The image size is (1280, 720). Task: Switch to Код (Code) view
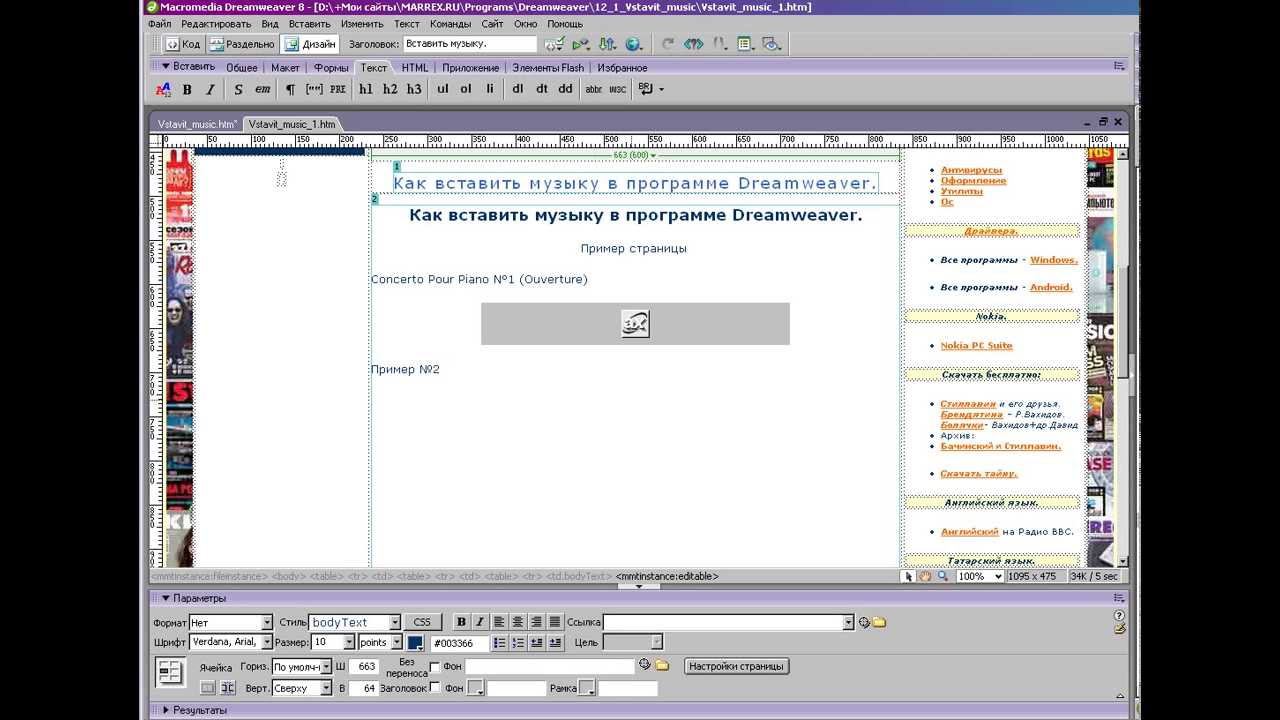[x=183, y=44]
